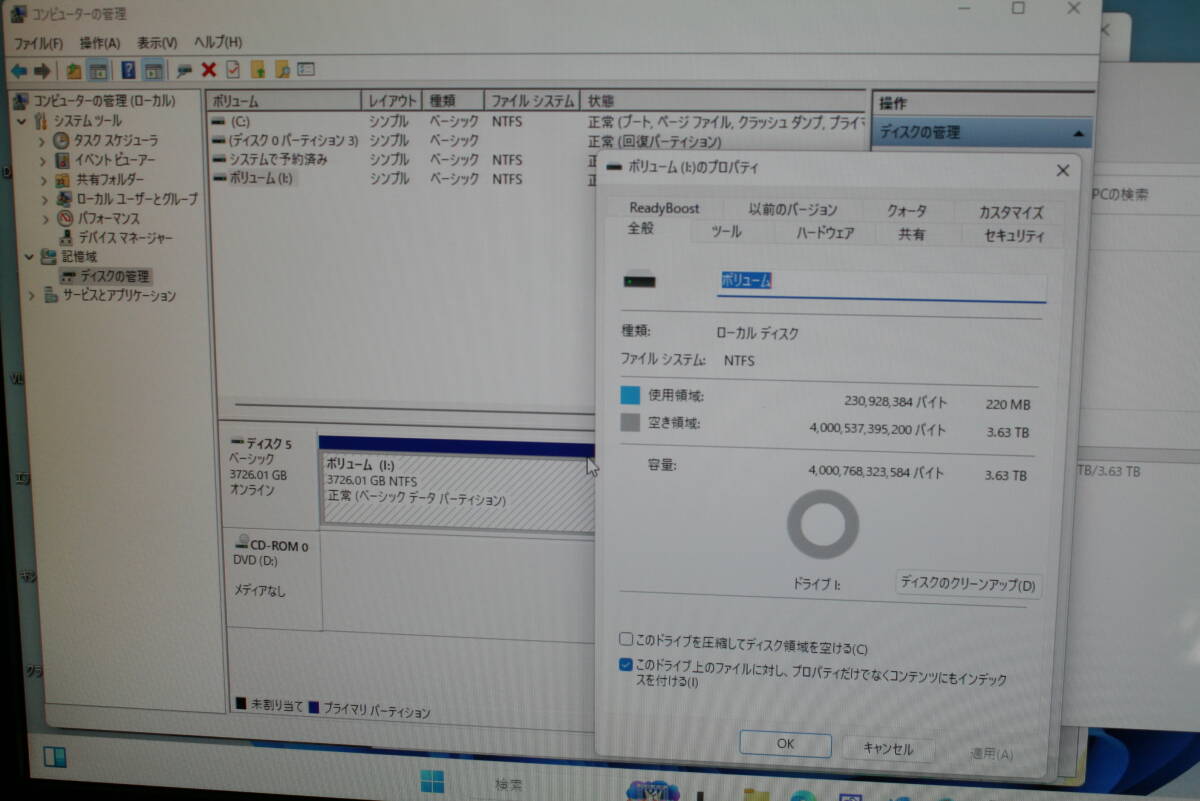This screenshot has height=801, width=1200.
Task: Open Help via the blue question mark icon
Action: [128, 70]
